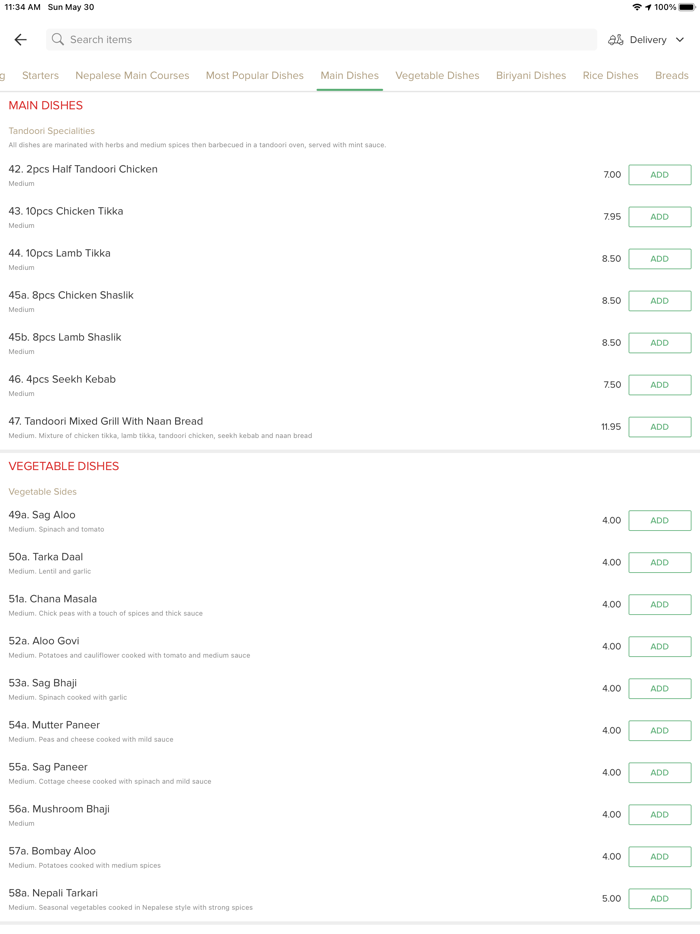Tap the battery icon in status bar

pos(687,7)
